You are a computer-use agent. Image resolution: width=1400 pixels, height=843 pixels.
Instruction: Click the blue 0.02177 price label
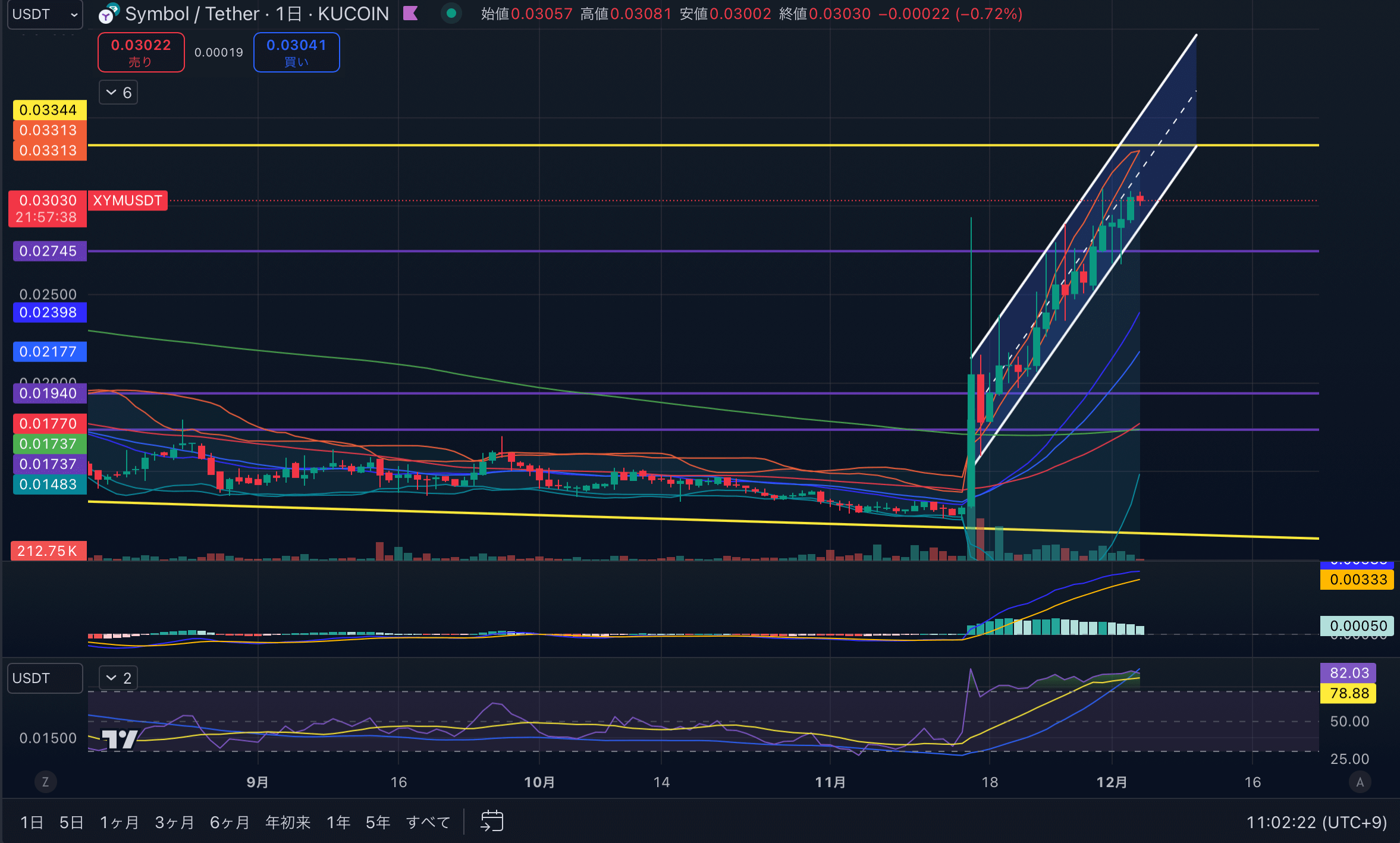[49, 351]
